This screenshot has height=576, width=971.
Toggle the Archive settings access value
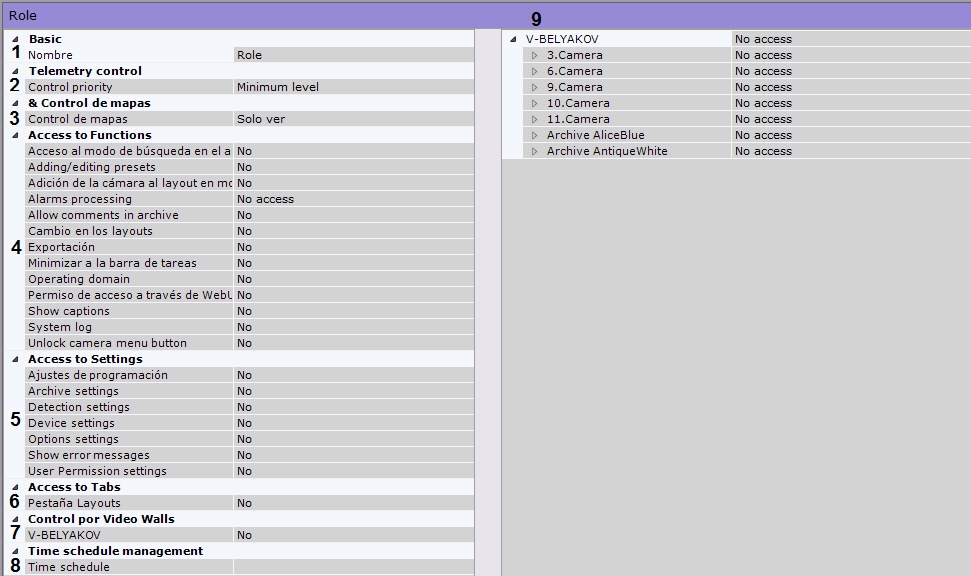[352, 391]
